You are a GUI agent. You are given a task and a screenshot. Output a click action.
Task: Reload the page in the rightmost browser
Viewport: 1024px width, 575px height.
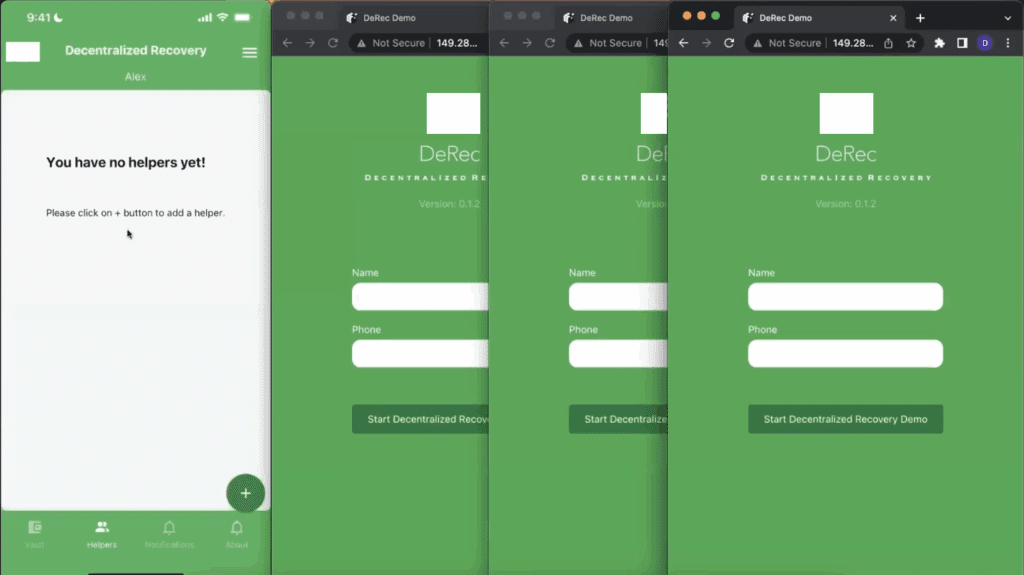(x=729, y=43)
